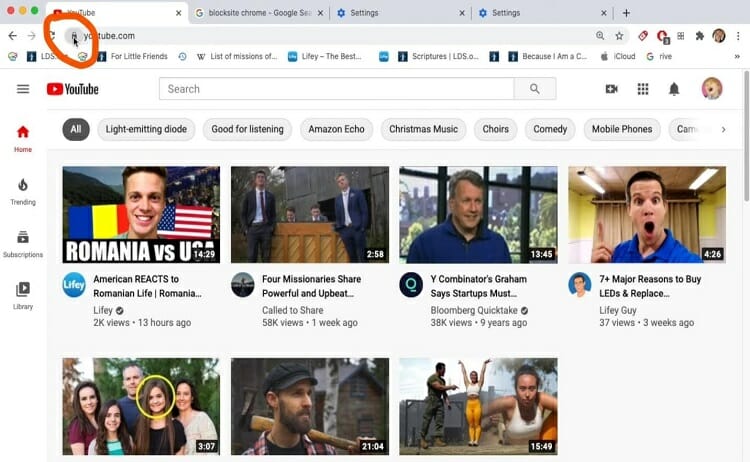The height and width of the screenshot is (462, 750).
Task: Play ROMANIA vs USA thumbnail video
Action: coord(141,215)
